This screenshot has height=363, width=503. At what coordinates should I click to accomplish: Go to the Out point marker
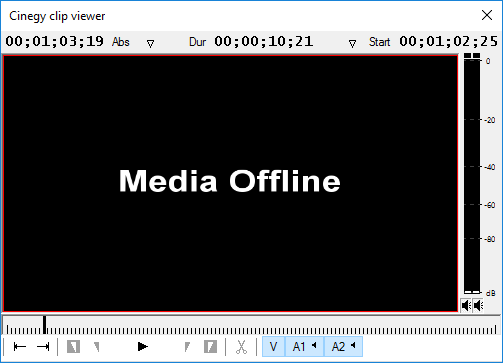tap(187, 347)
